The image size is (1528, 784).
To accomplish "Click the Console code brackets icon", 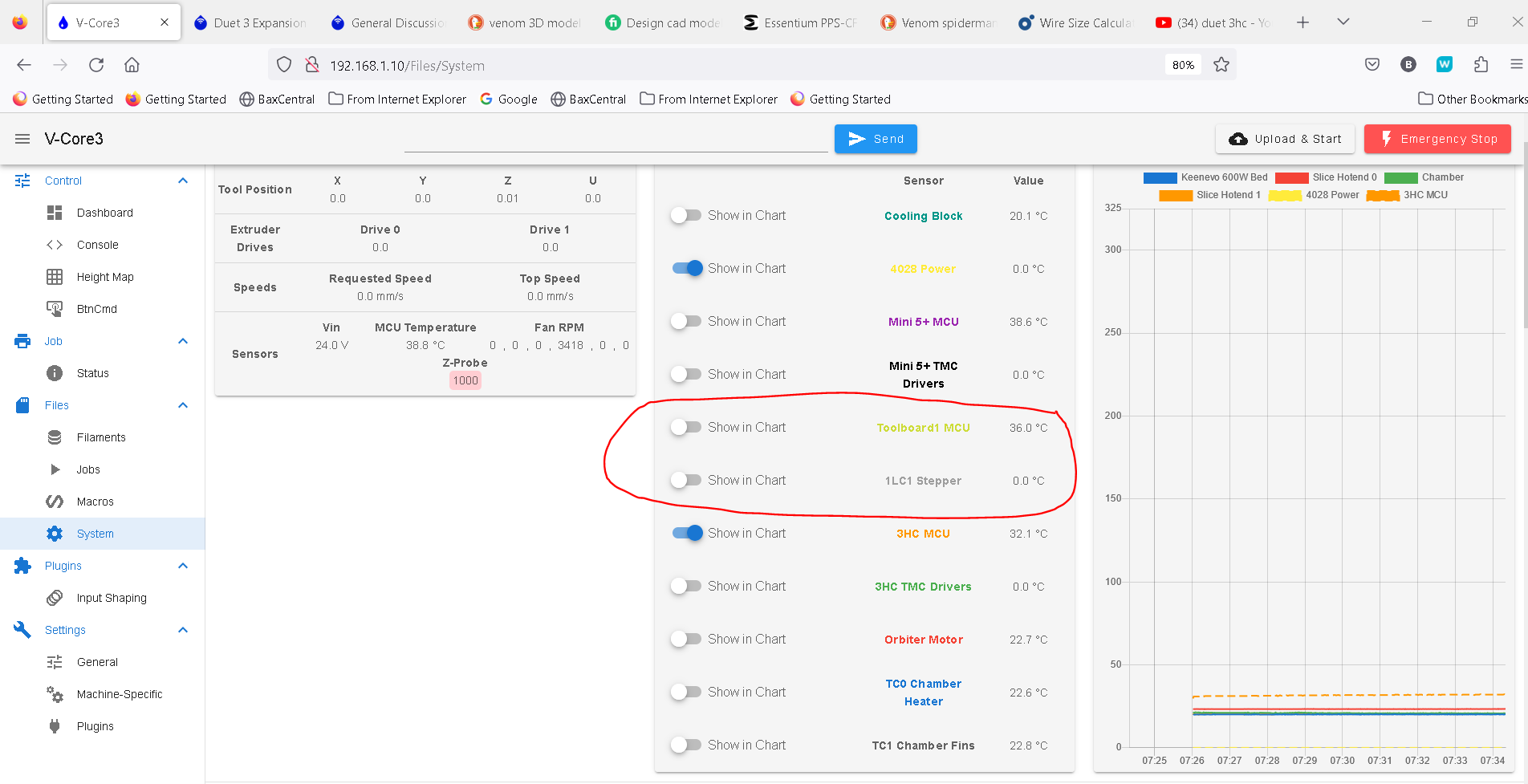I will coord(55,245).
